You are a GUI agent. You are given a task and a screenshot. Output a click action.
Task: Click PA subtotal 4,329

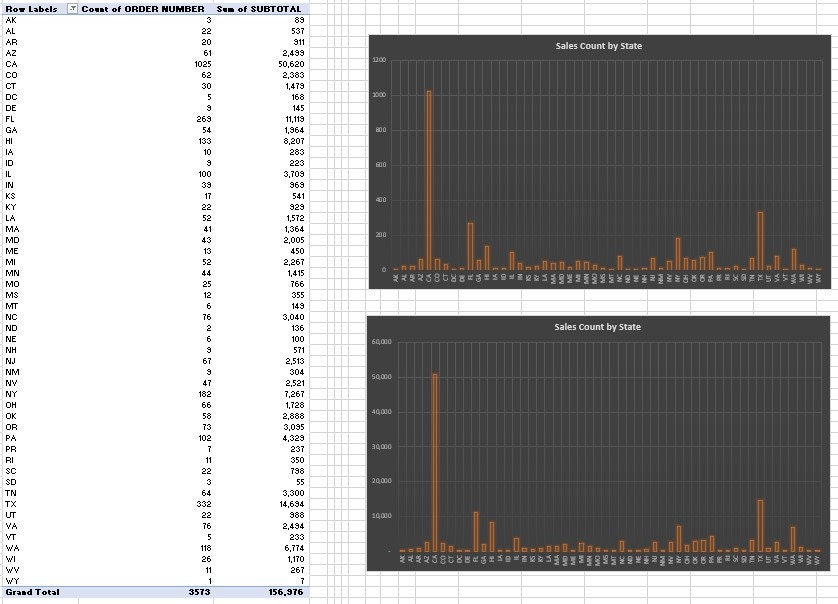(x=294, y=438)
